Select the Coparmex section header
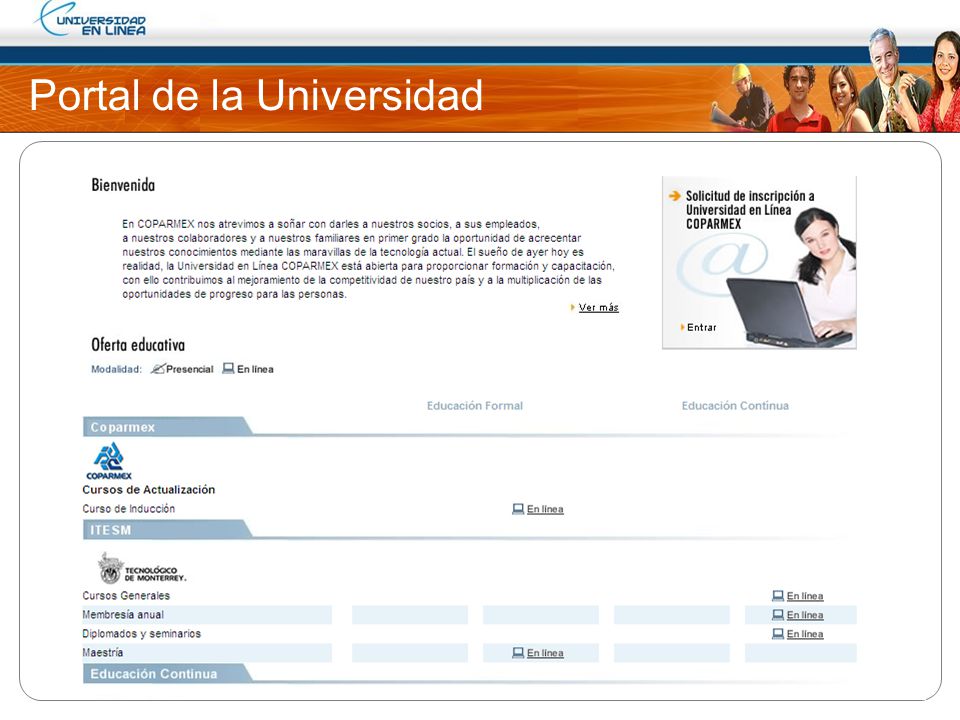 pyautogui.click(x=167, y=427)
